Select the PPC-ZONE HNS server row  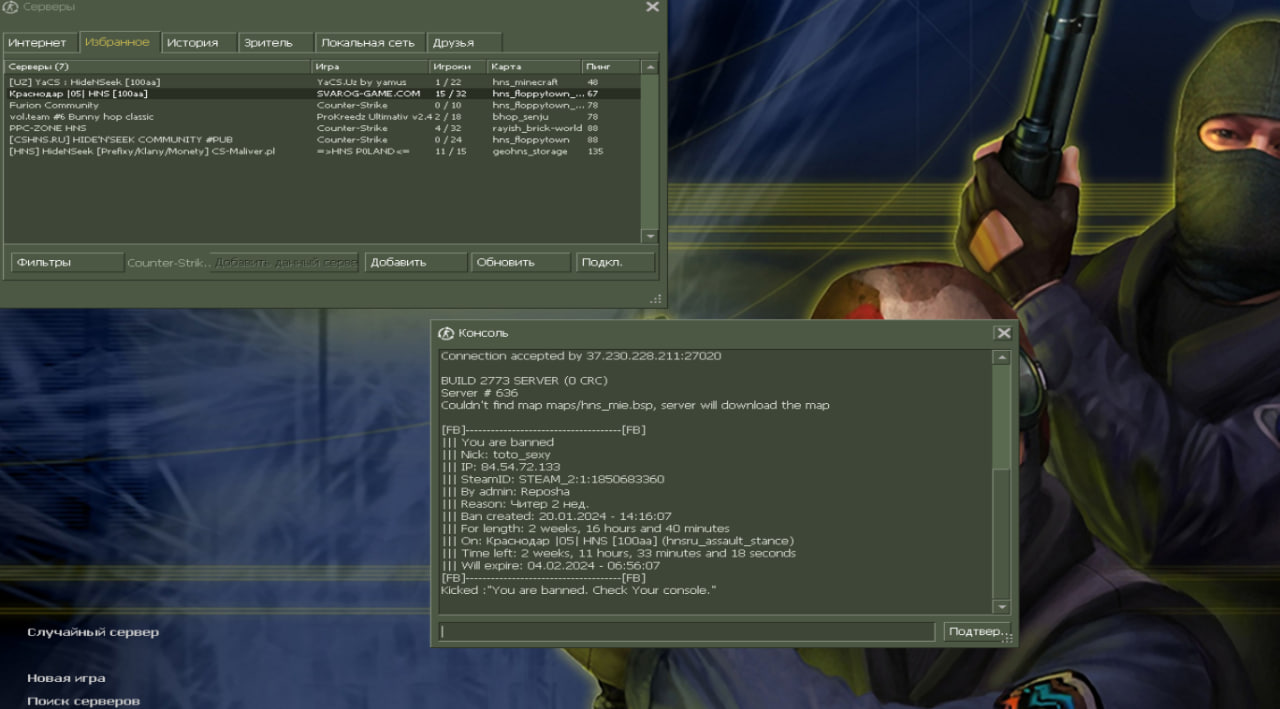(322, 128)
